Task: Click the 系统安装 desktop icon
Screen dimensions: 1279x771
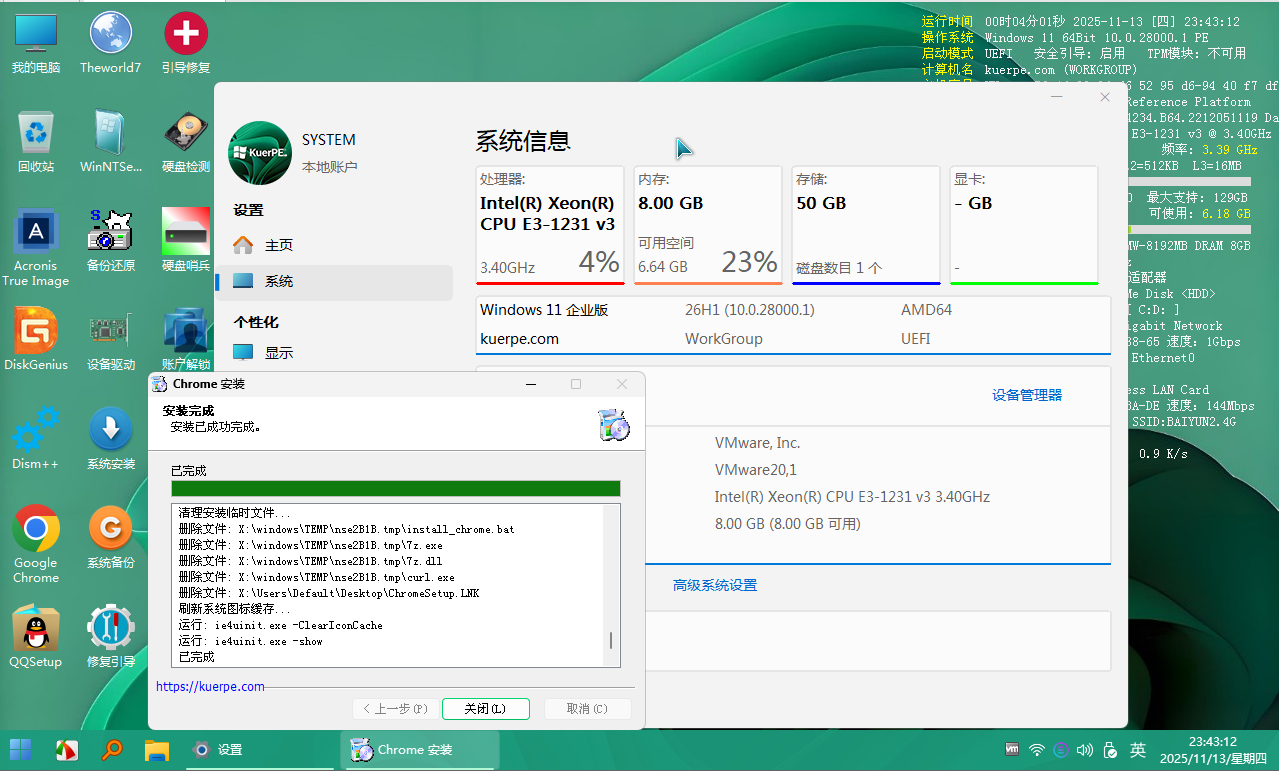Action: [110, 430]
